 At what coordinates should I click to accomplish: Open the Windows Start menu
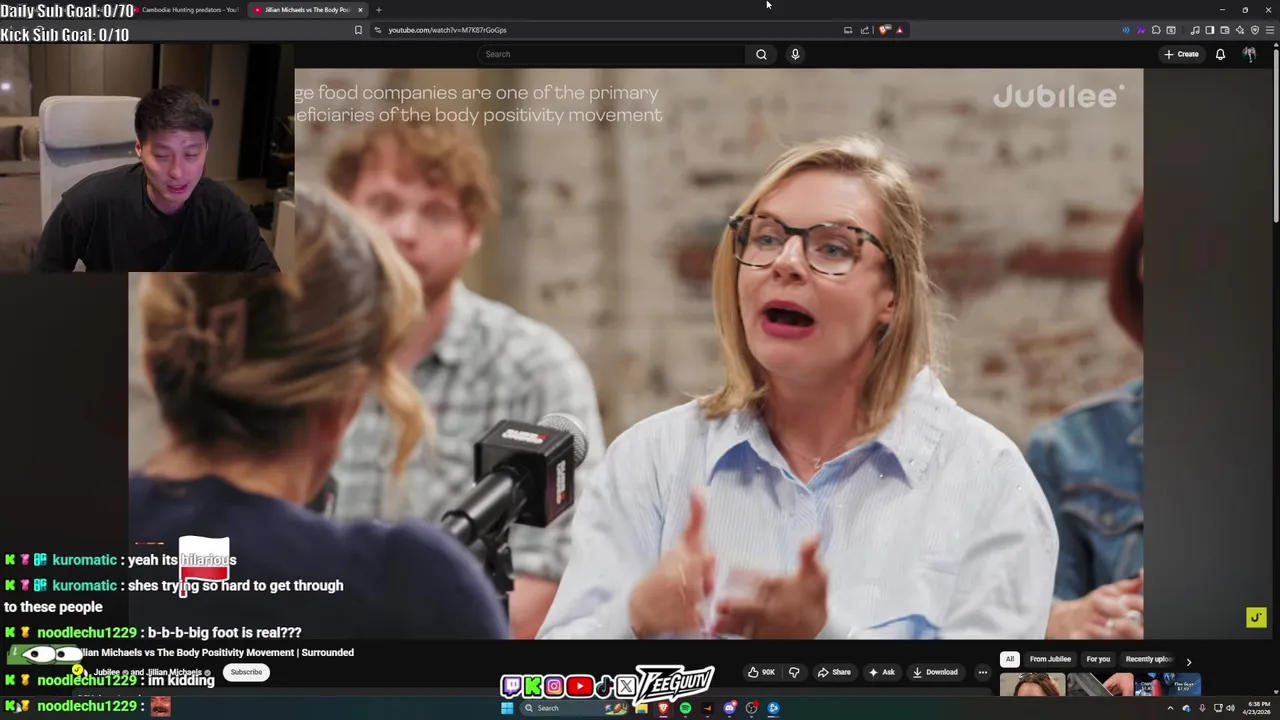point(507,708)
